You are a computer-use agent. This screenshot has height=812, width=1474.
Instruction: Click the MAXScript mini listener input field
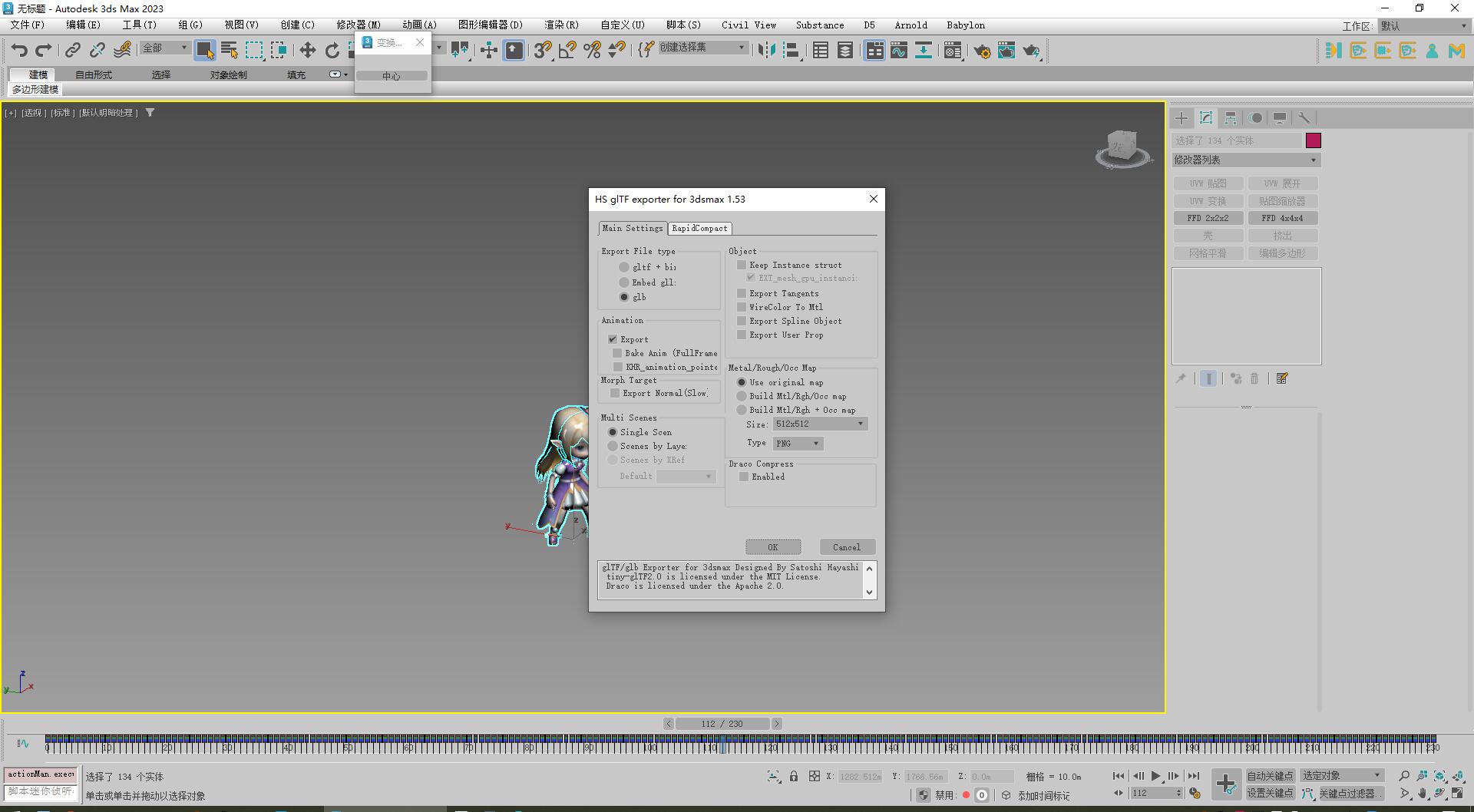[x=41, y=791]
